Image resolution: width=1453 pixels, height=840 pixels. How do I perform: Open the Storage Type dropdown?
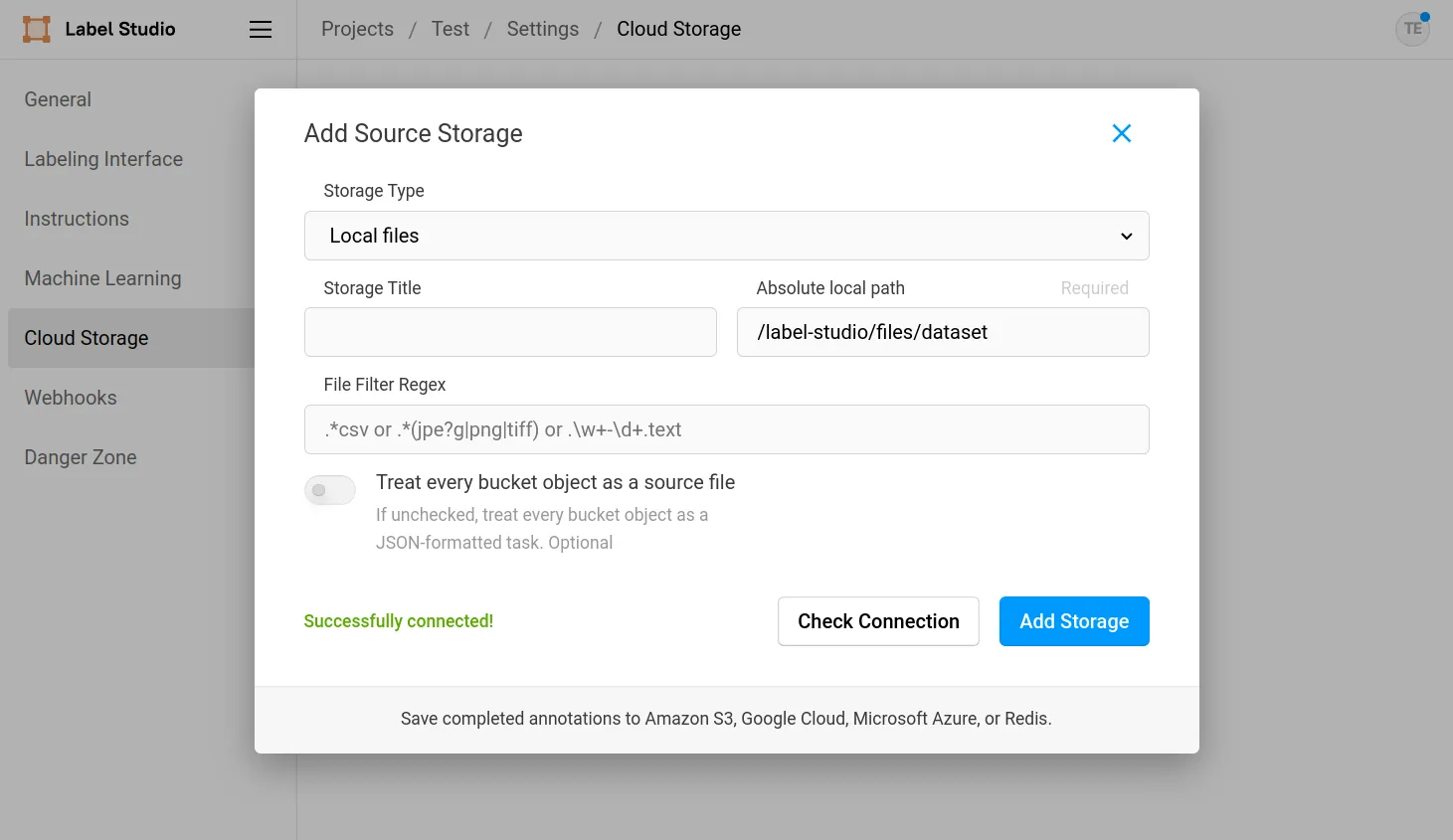coord(727,236)
